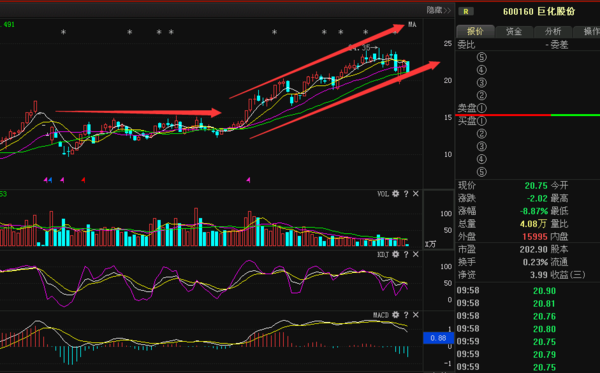
Task: Open help for MACD indicator
Action: [406, 315]
